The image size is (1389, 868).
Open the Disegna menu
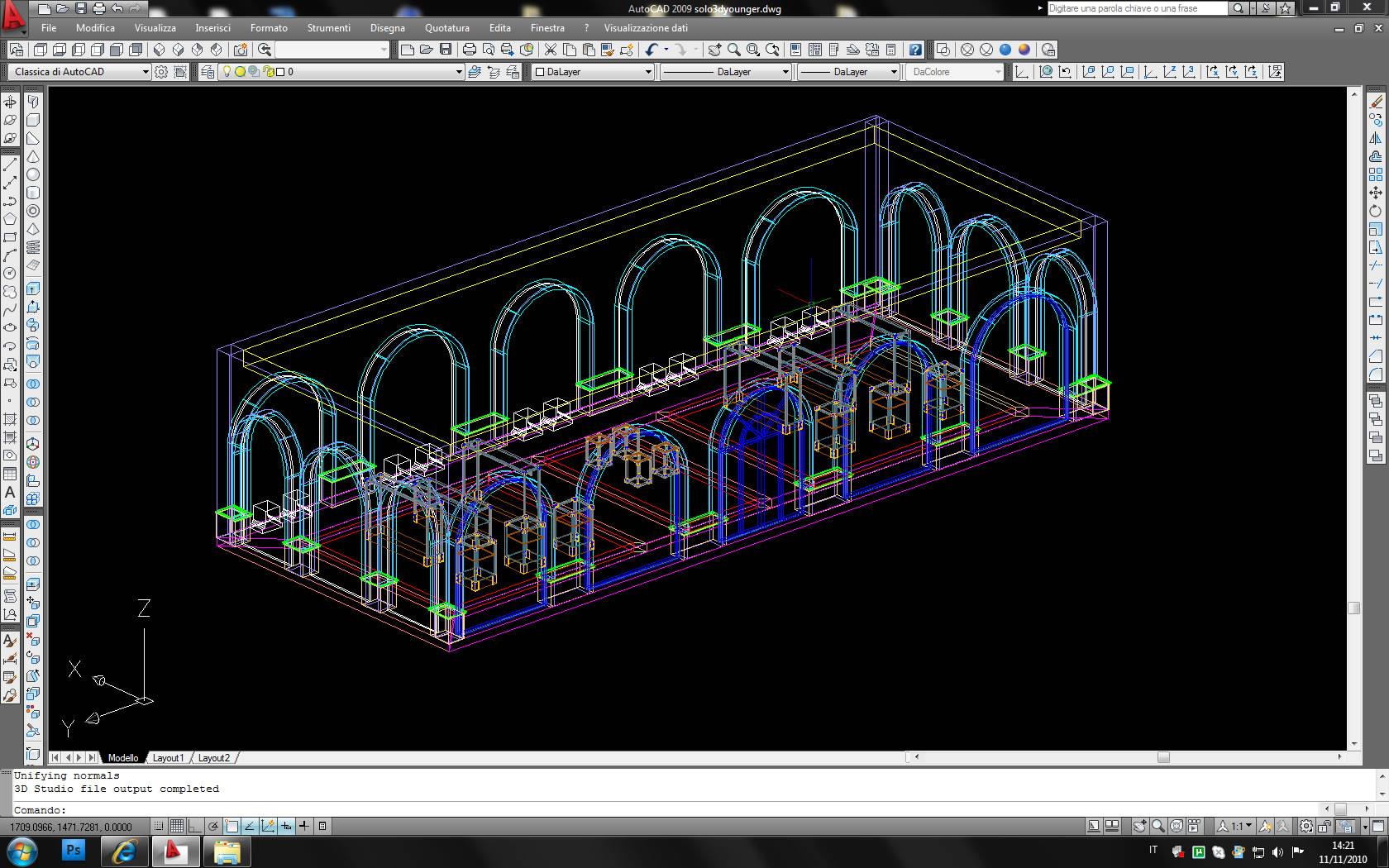pos(387,28)
